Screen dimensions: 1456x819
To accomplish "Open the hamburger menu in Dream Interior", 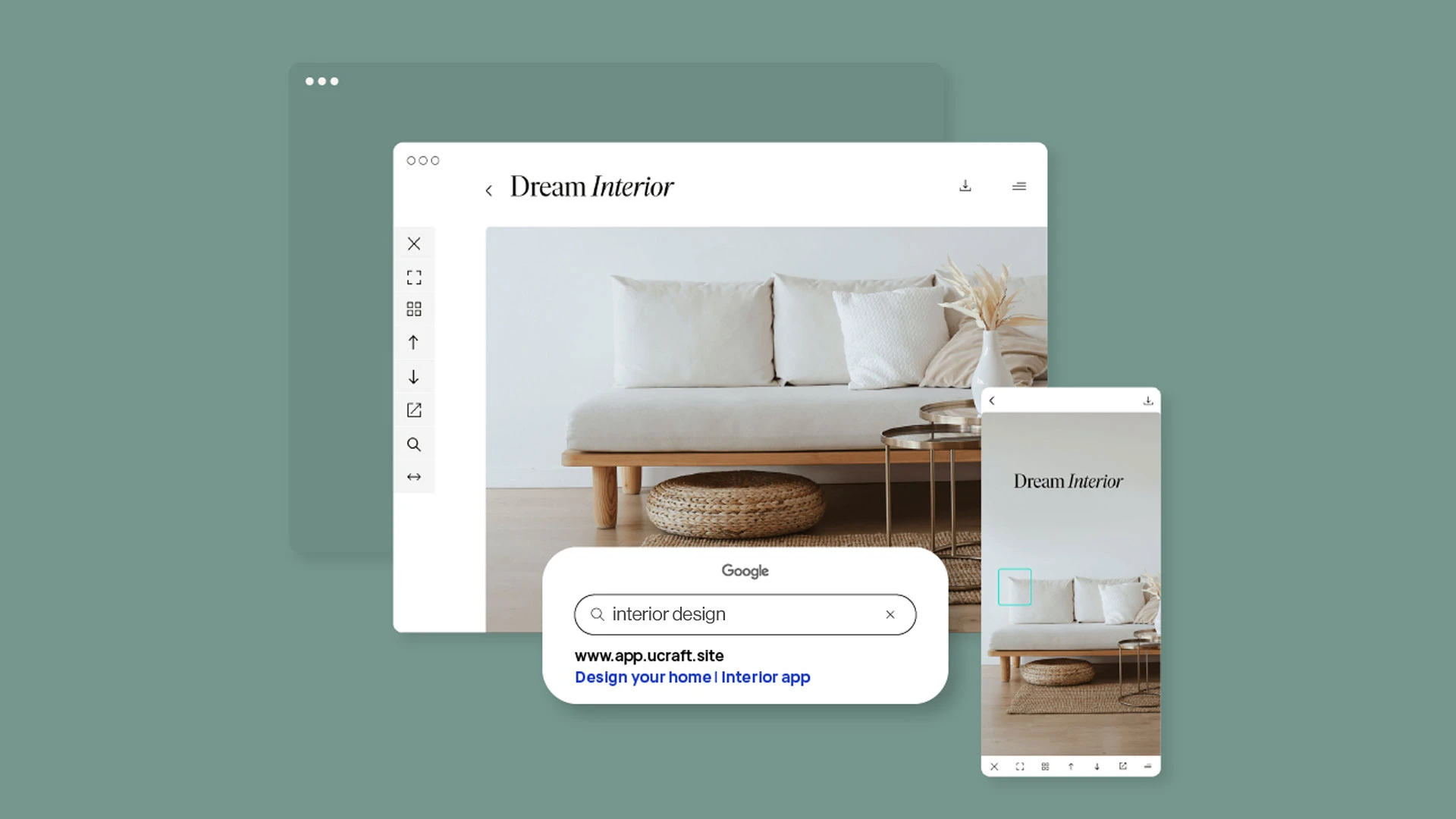I will click(1020, 186).
